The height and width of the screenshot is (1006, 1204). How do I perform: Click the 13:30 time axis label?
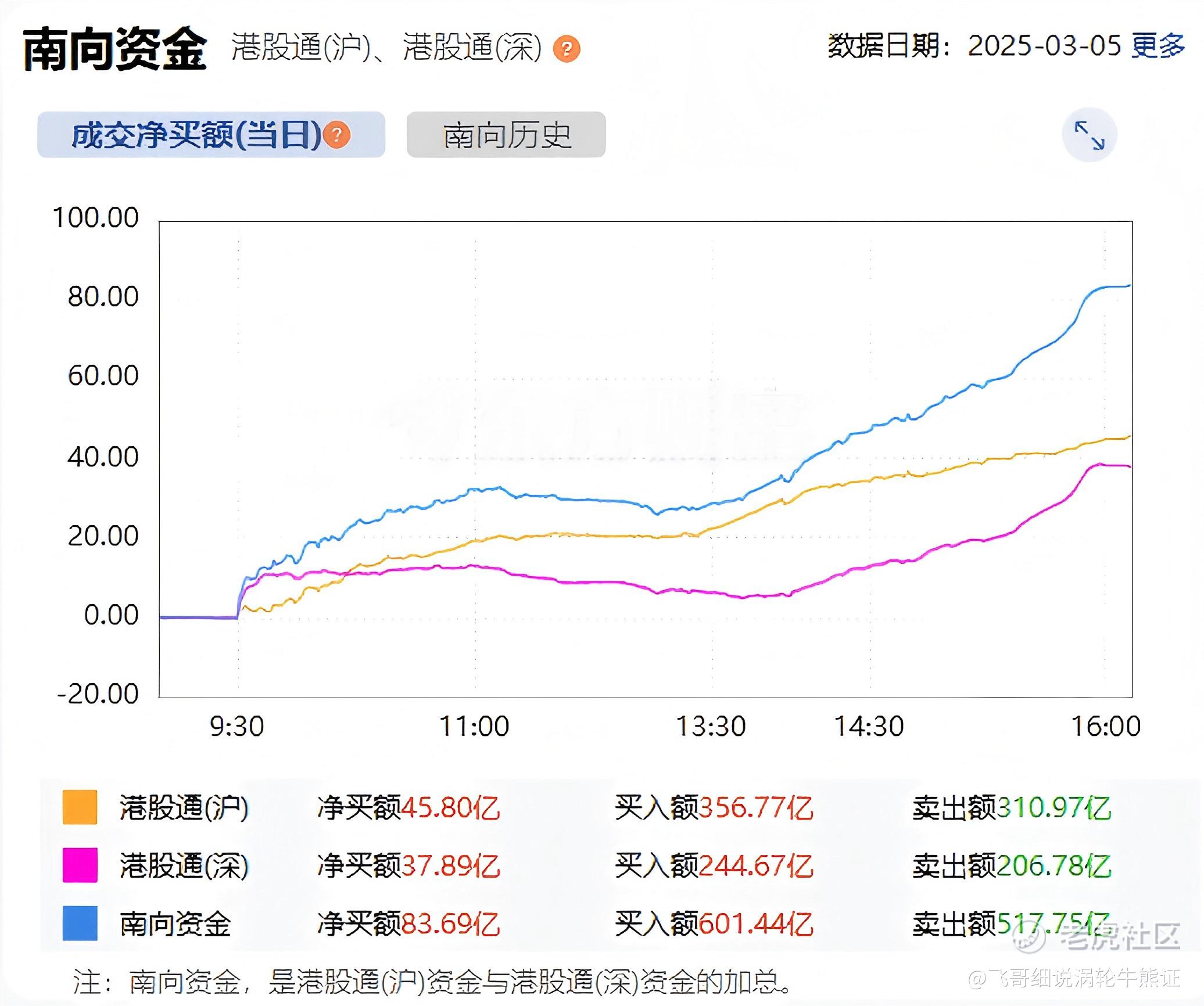pyautogui.click(x=711, y=727)
